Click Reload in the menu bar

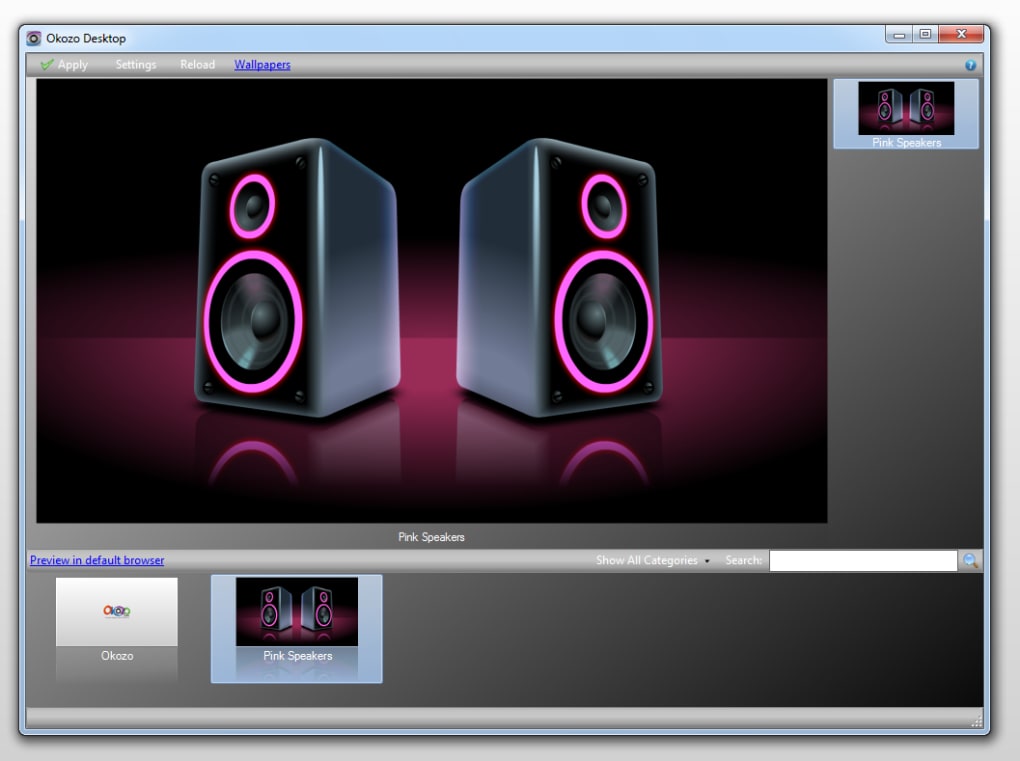[197, 64]
